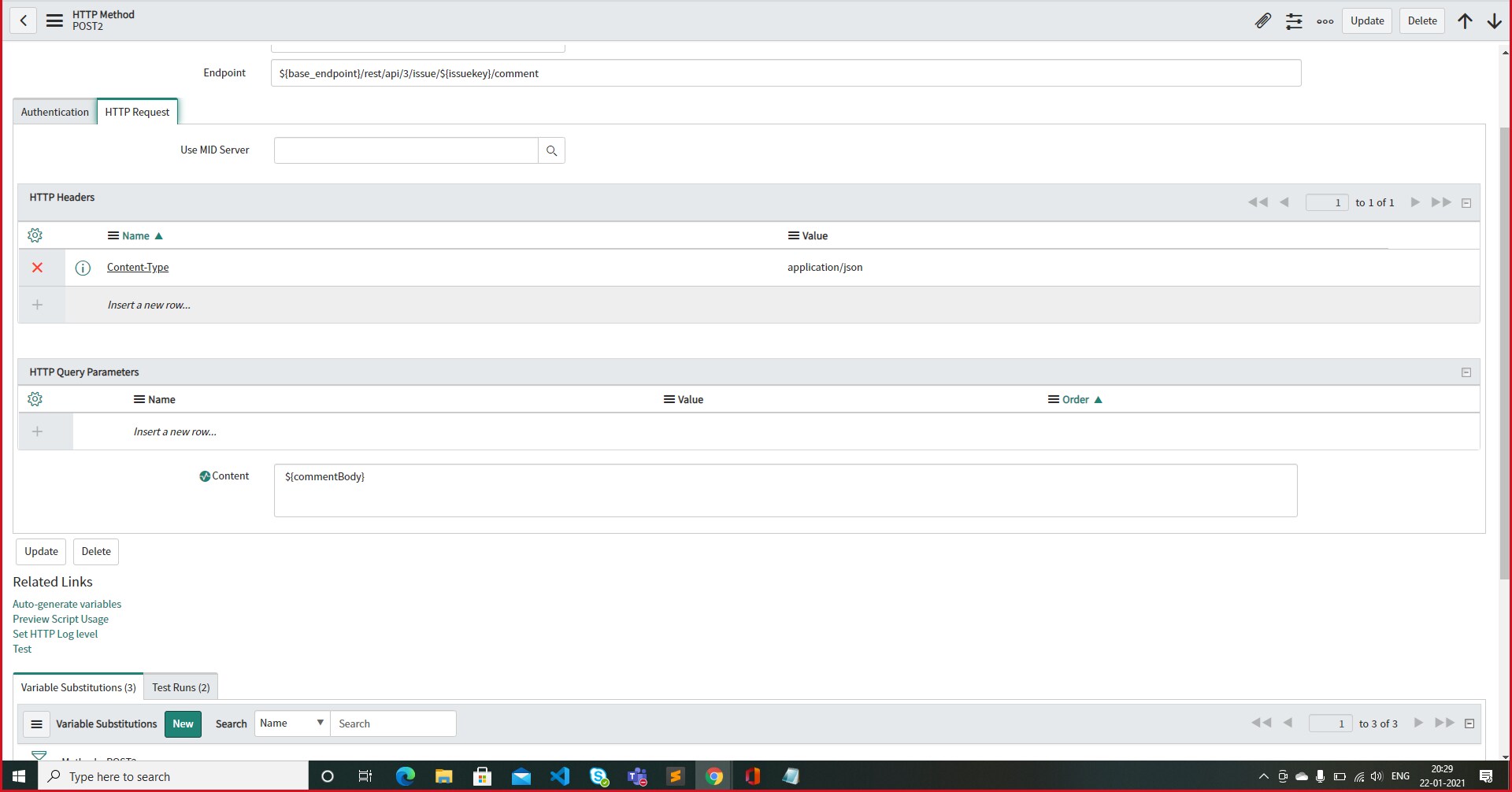The image size is (1512, 792).
Task: Click the page vertical scrollbar
Action: click(x=1505, y=354)
